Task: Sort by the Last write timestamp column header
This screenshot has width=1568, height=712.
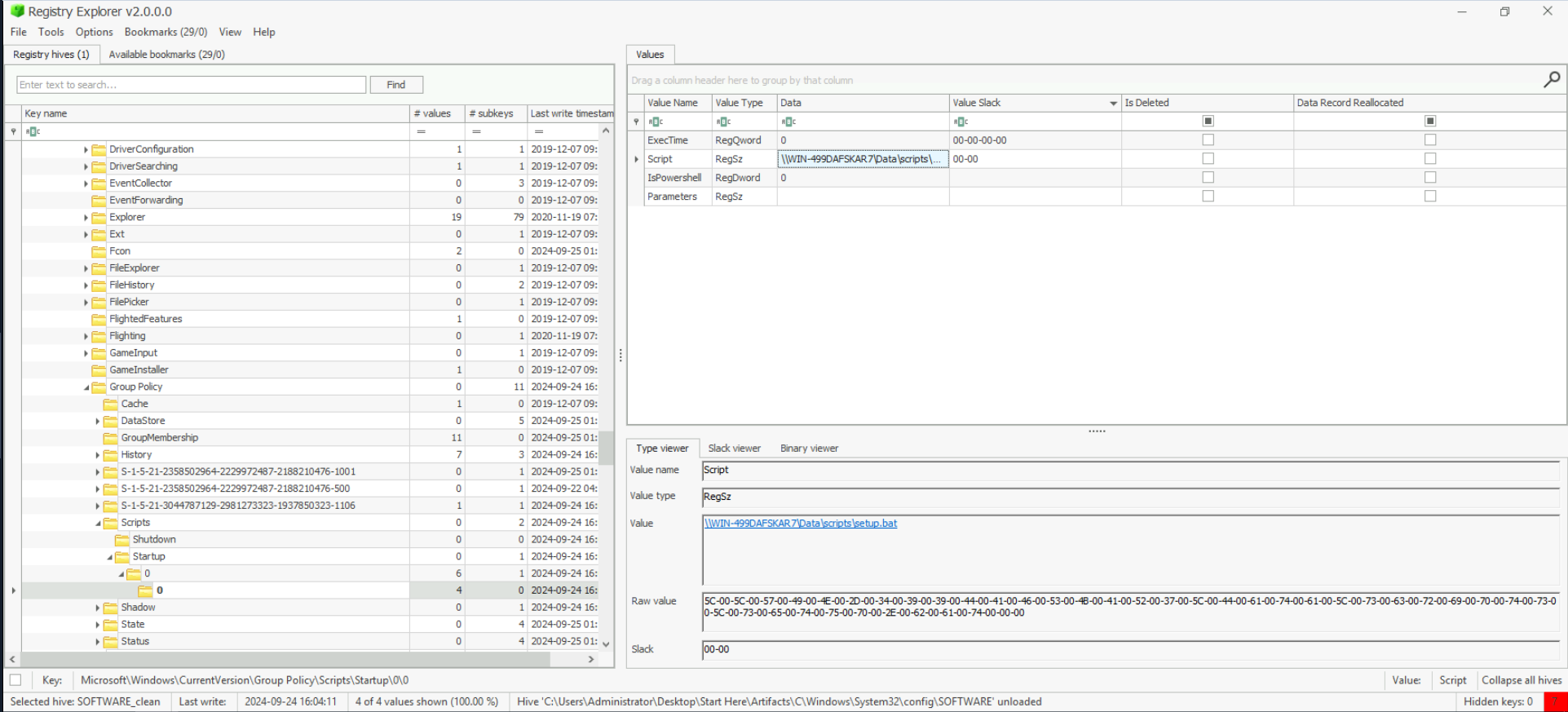Action: tap(571, 113)
